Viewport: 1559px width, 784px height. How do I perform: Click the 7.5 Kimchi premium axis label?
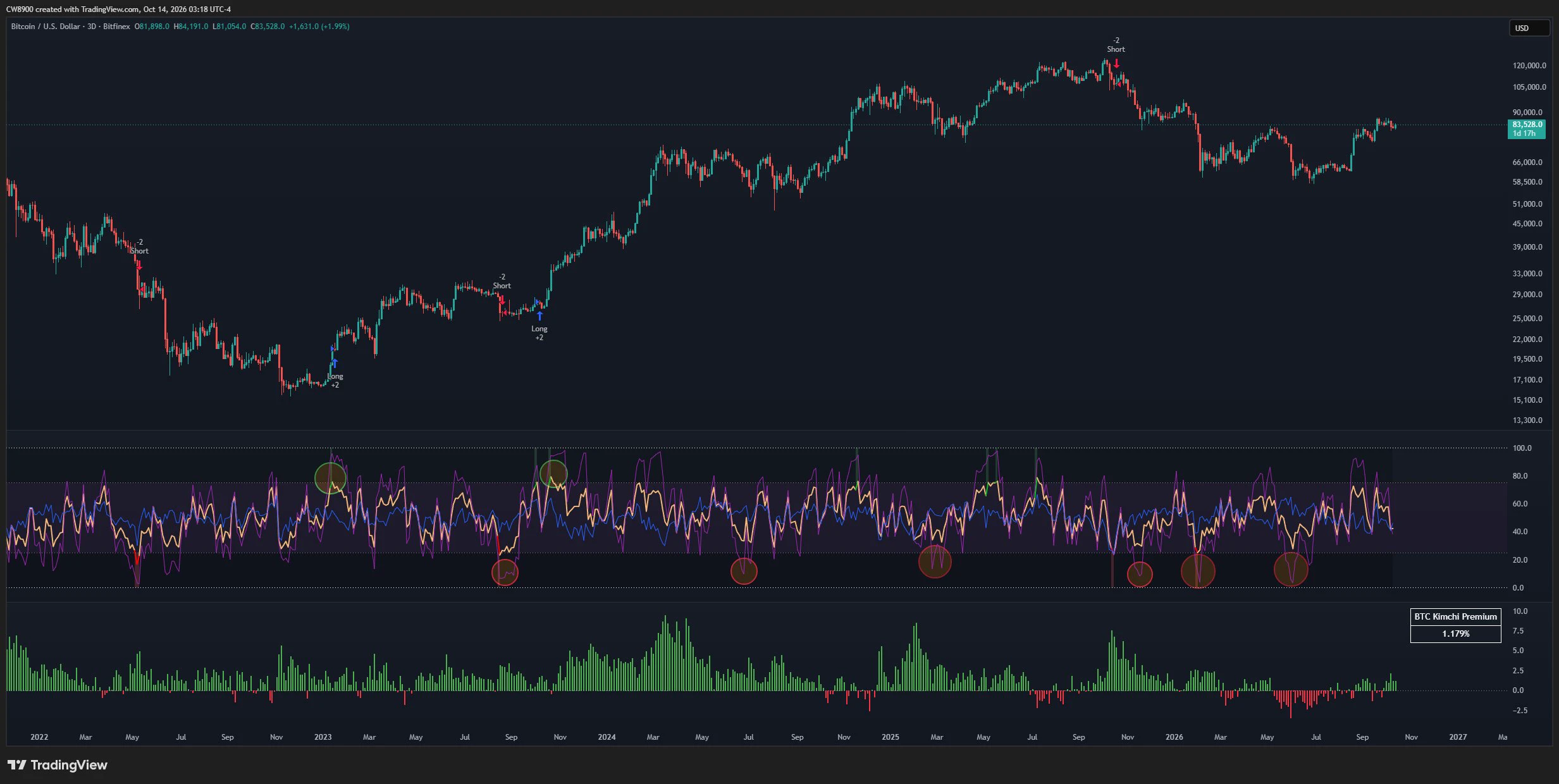pyautogui.click(x=1518, y=631)
